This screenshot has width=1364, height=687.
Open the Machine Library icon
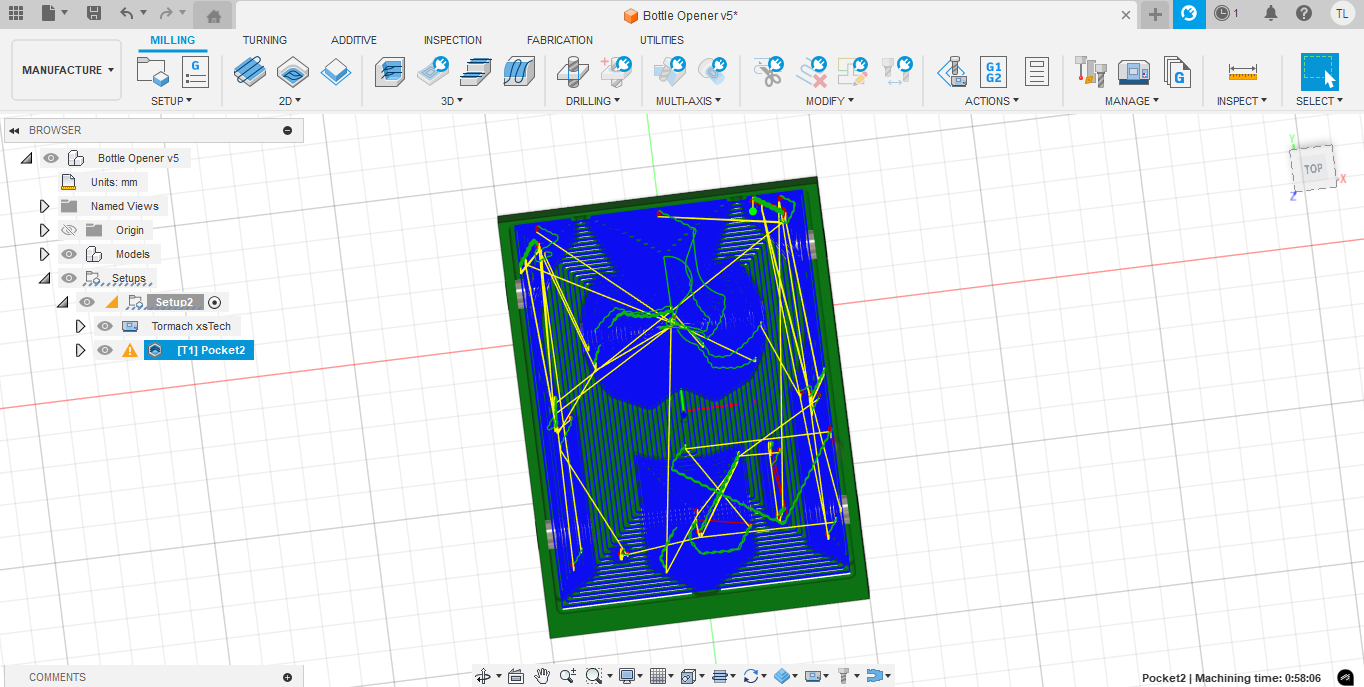(1132, 72)
